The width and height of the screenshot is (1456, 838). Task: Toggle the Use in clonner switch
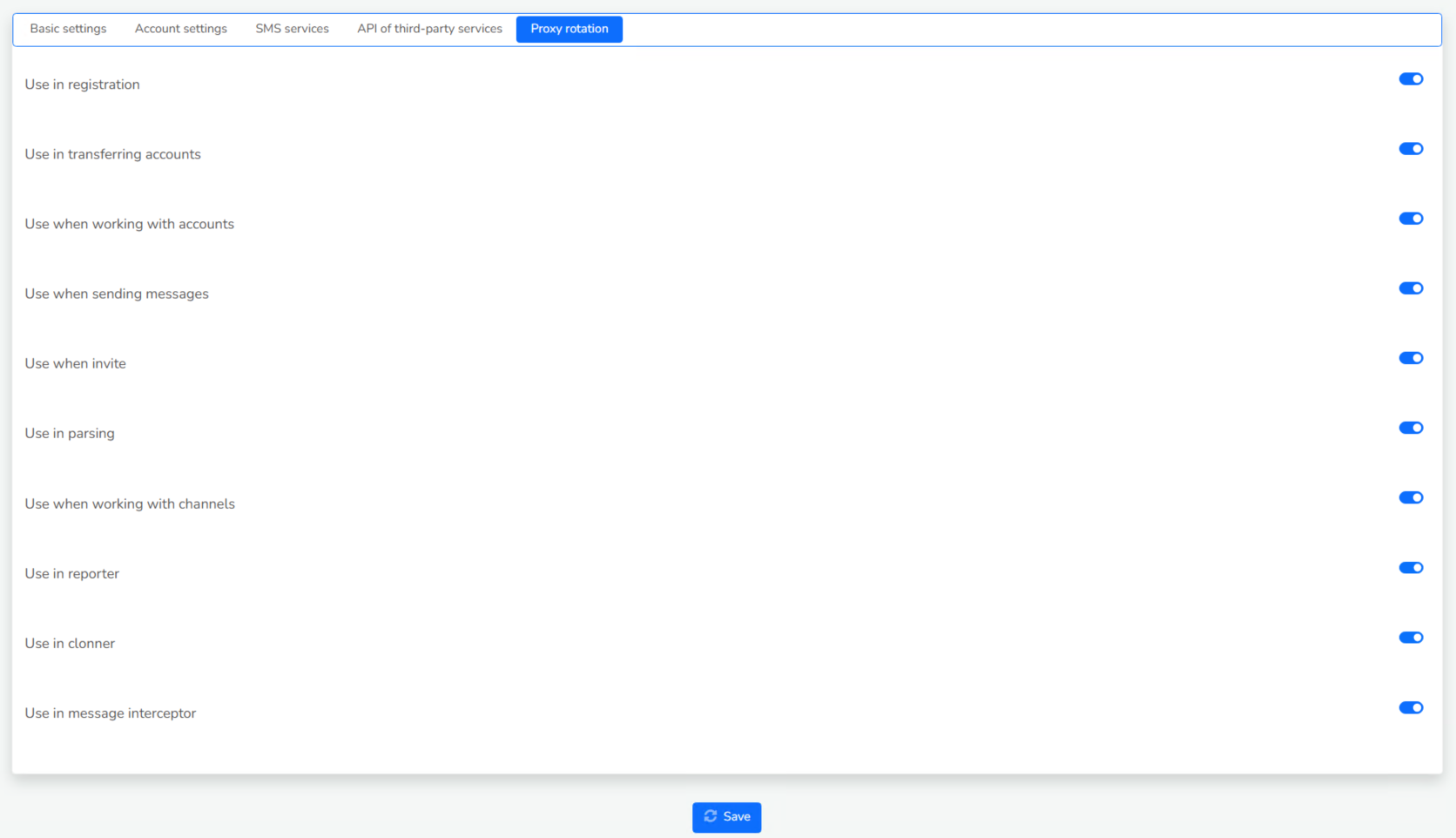tap(1411, 638)
